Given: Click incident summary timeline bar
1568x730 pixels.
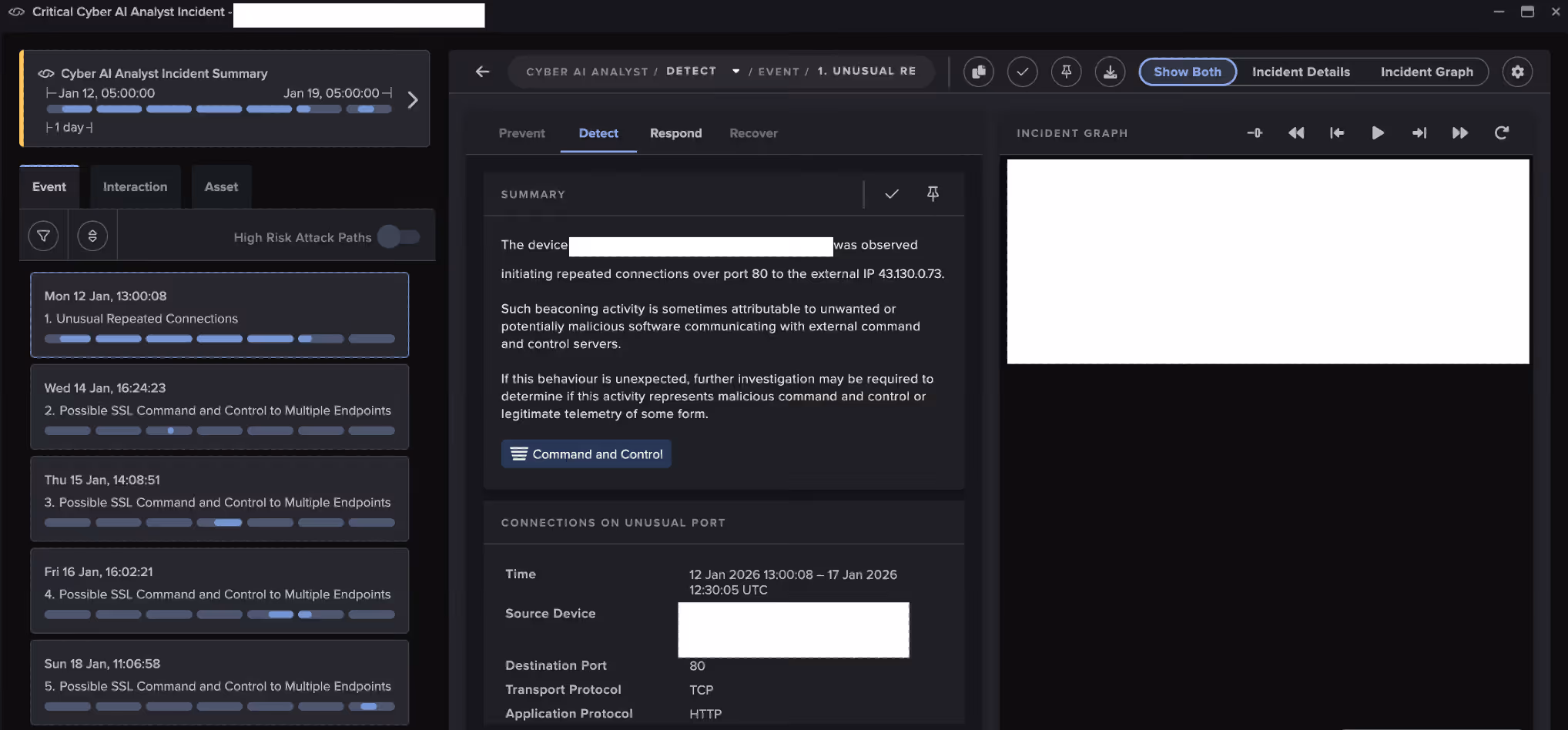Looking at the screenshot, I should tap(219, 109).
